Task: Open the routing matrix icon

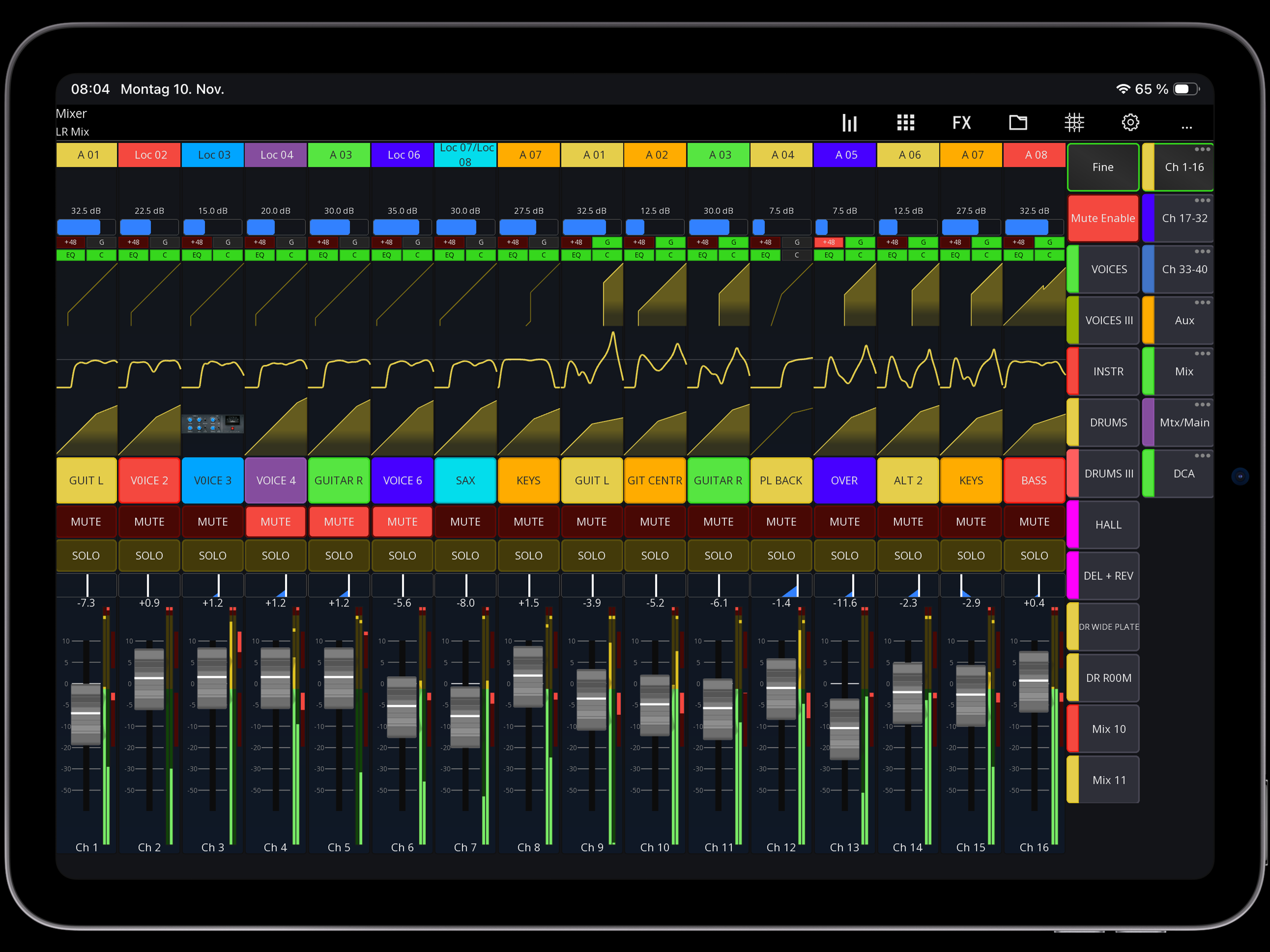Action: (x=1074, y=123)
